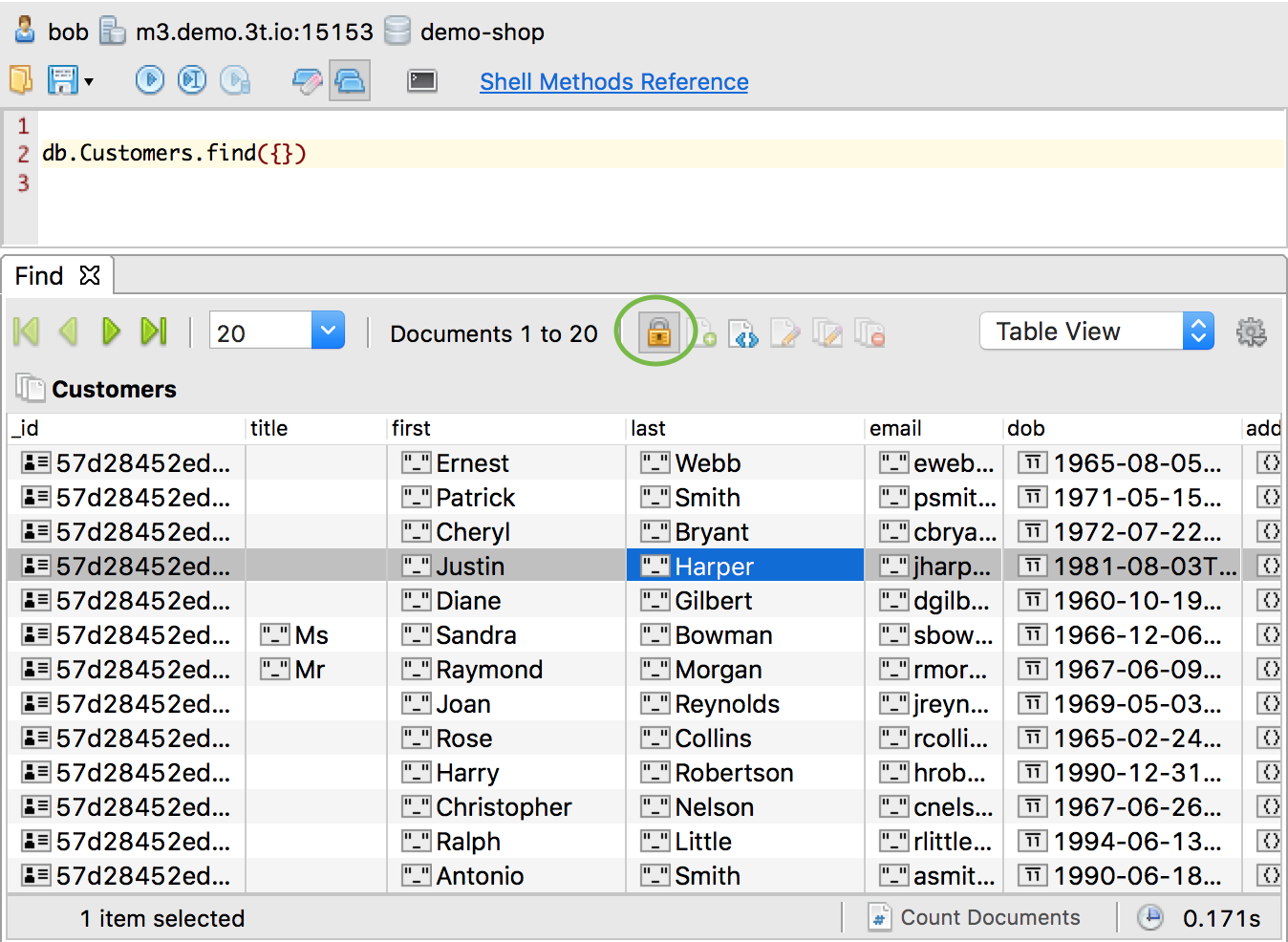
Task: Close the Find tab
Action: [90, 275]
